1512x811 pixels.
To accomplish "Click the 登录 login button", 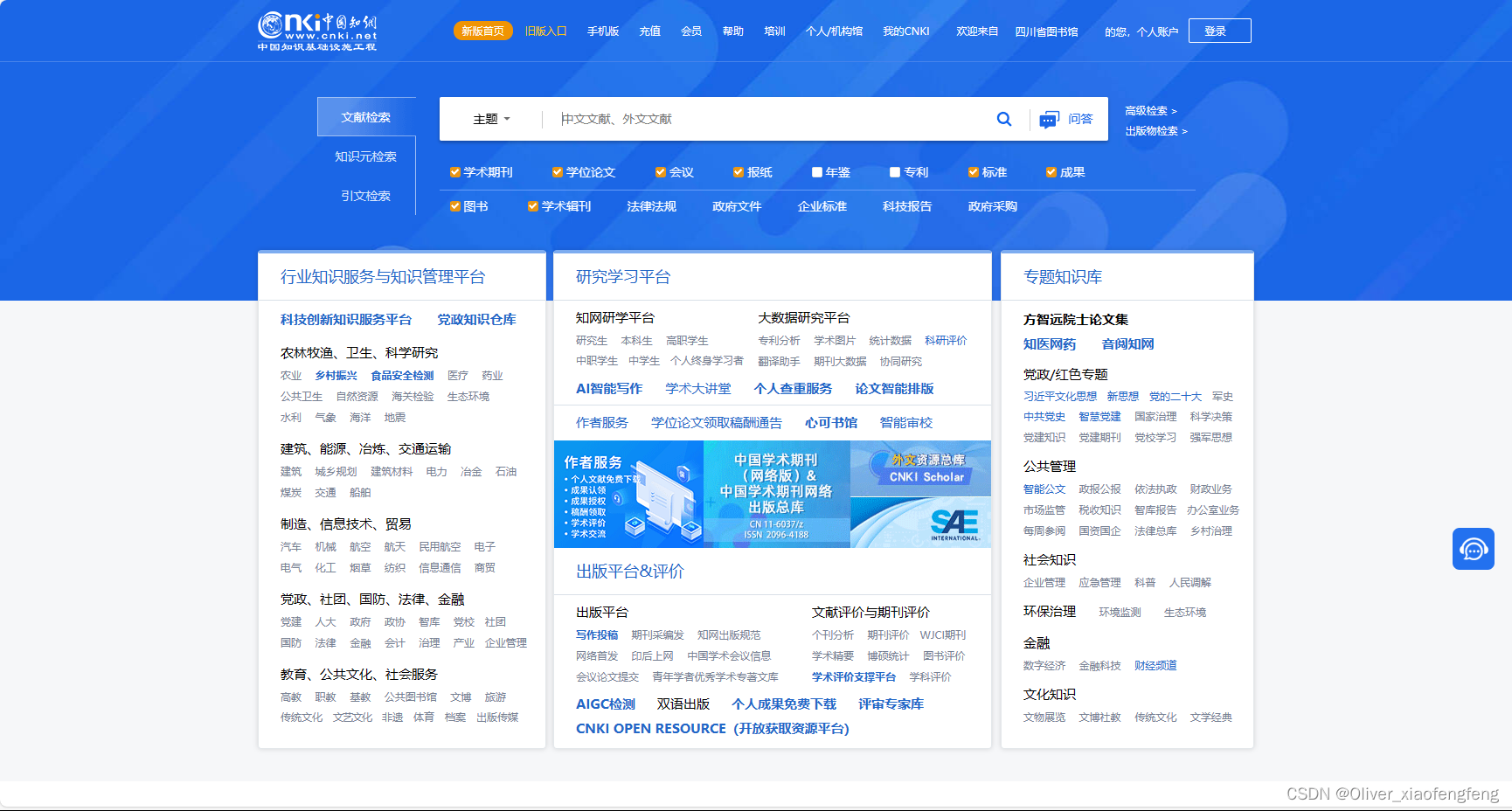I will click(x=1220, y=31).
